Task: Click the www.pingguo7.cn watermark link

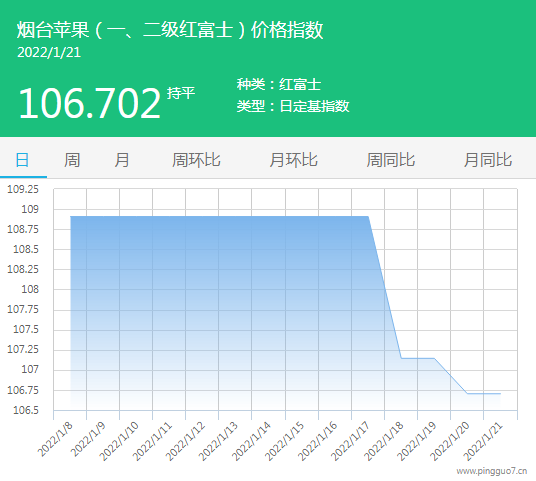Action: tap(492, 471)
